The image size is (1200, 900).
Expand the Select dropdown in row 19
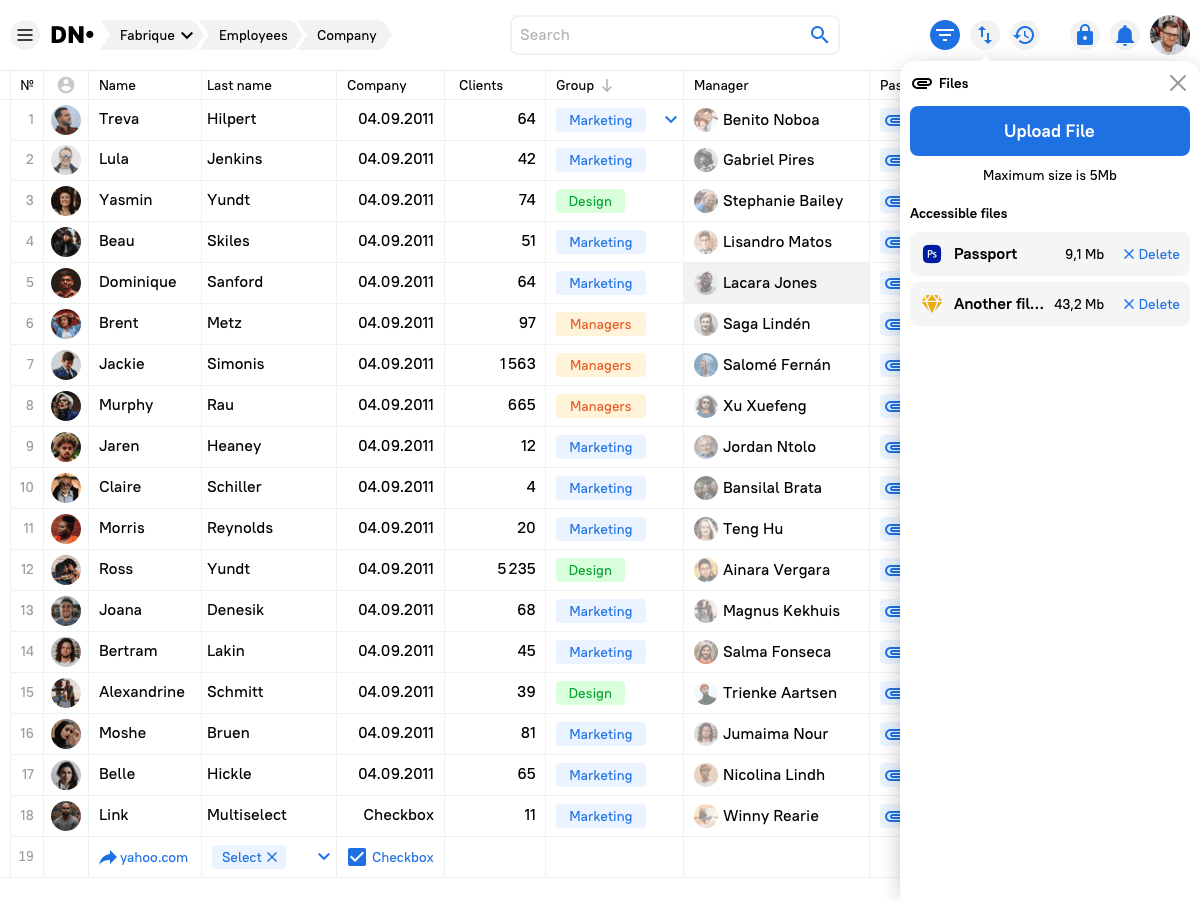[324, 857]
